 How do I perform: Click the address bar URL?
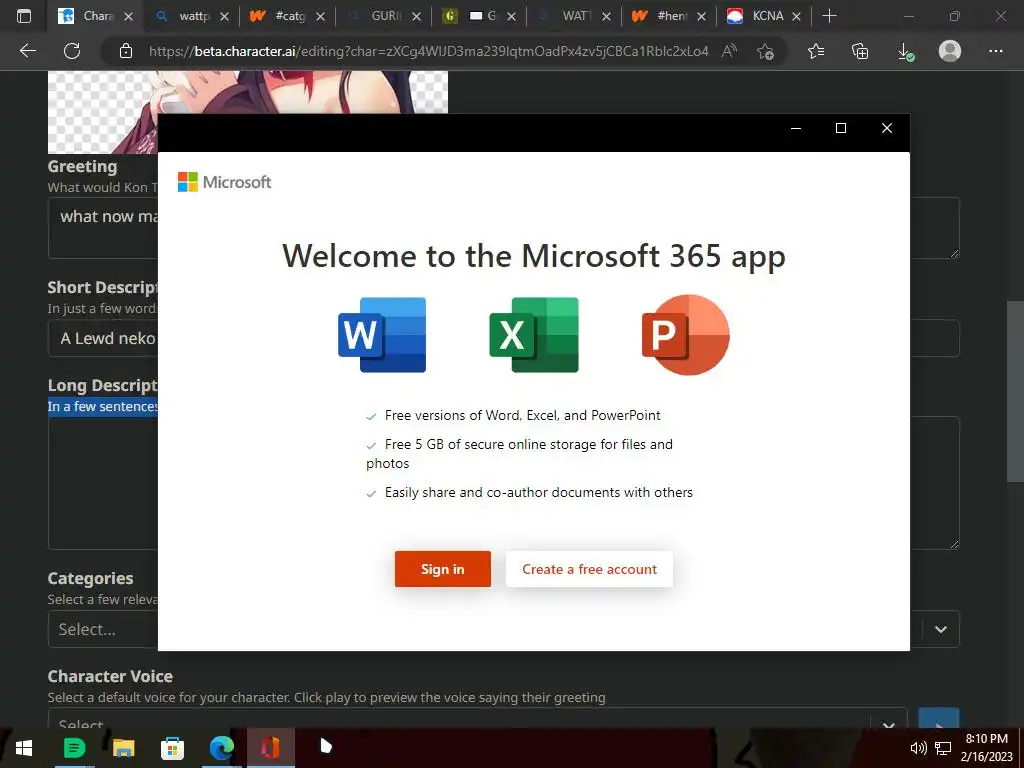click(428, 51)
